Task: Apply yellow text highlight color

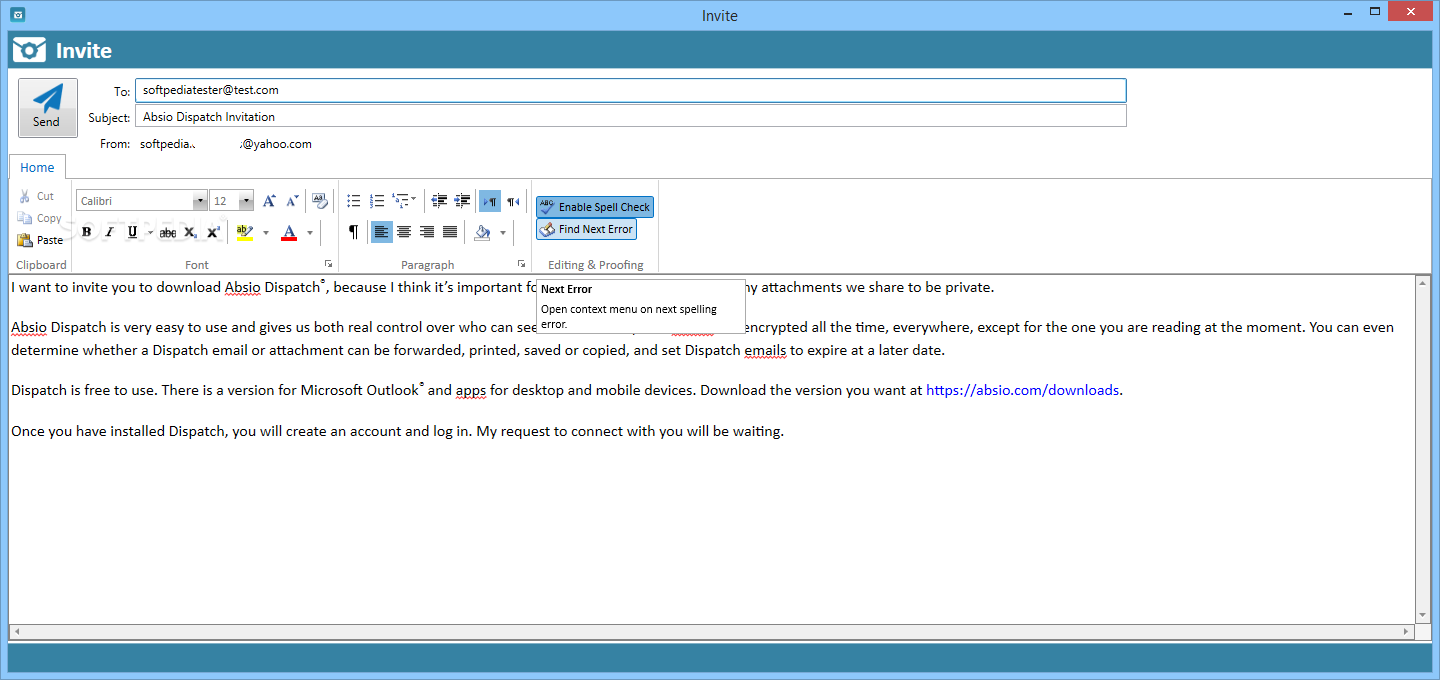Action: click(245, 232)
